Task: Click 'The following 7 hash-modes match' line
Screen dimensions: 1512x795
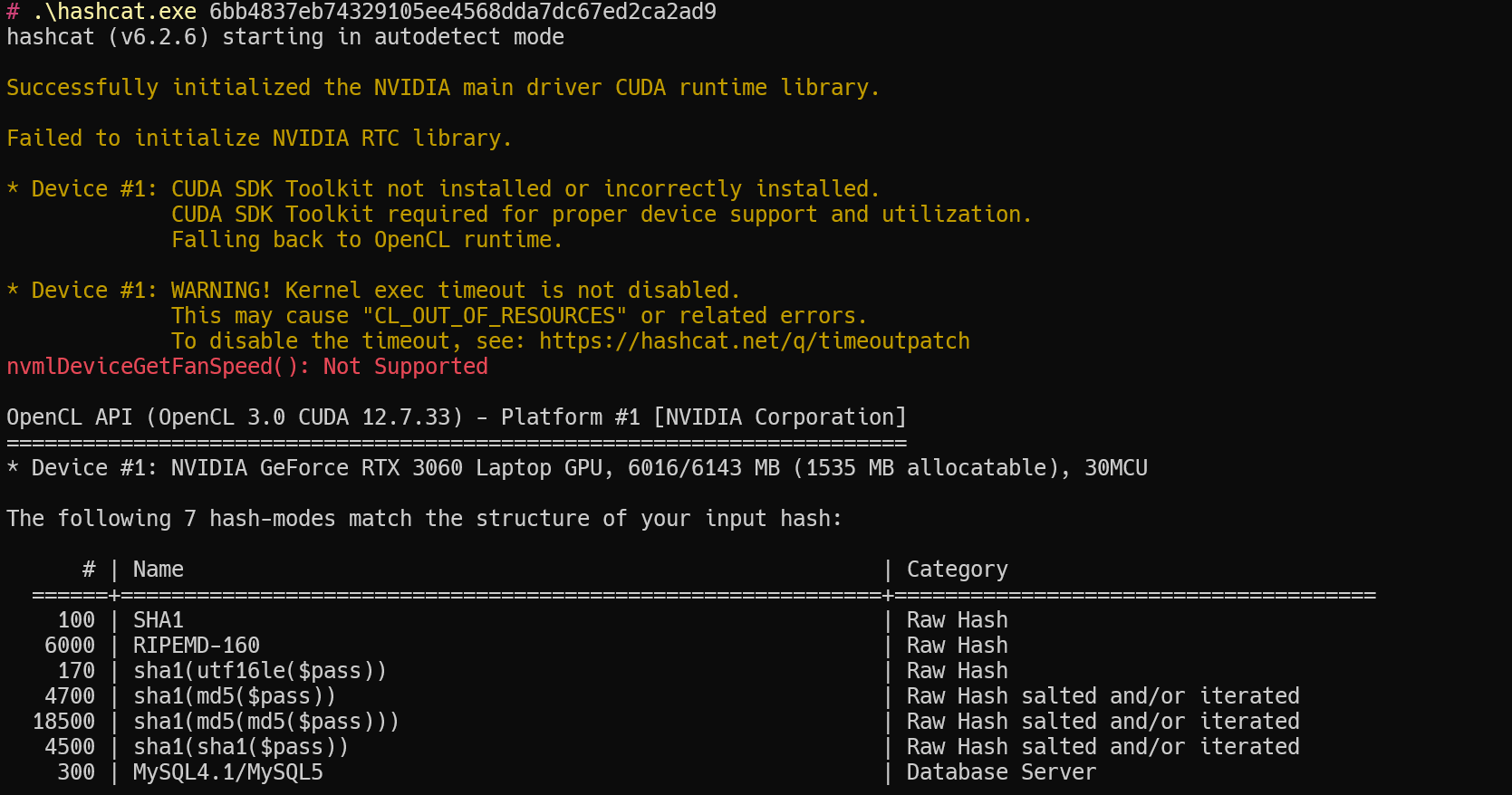Action: click(x=424, y=519)
